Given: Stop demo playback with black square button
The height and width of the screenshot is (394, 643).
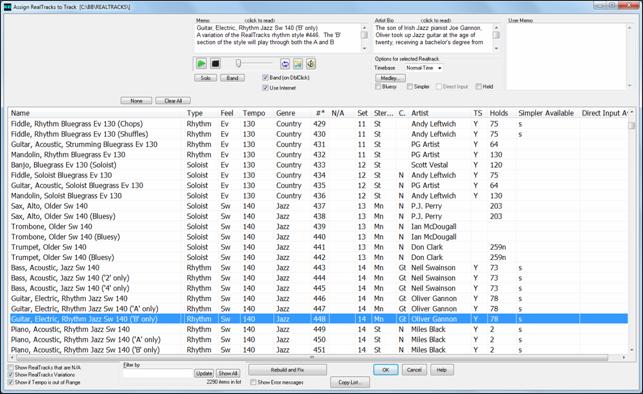Looking at the screenshot, I should point(215,64).
